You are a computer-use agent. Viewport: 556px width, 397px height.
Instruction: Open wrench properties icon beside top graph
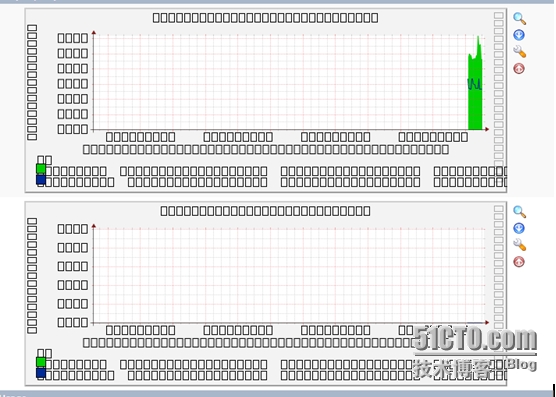519,52
